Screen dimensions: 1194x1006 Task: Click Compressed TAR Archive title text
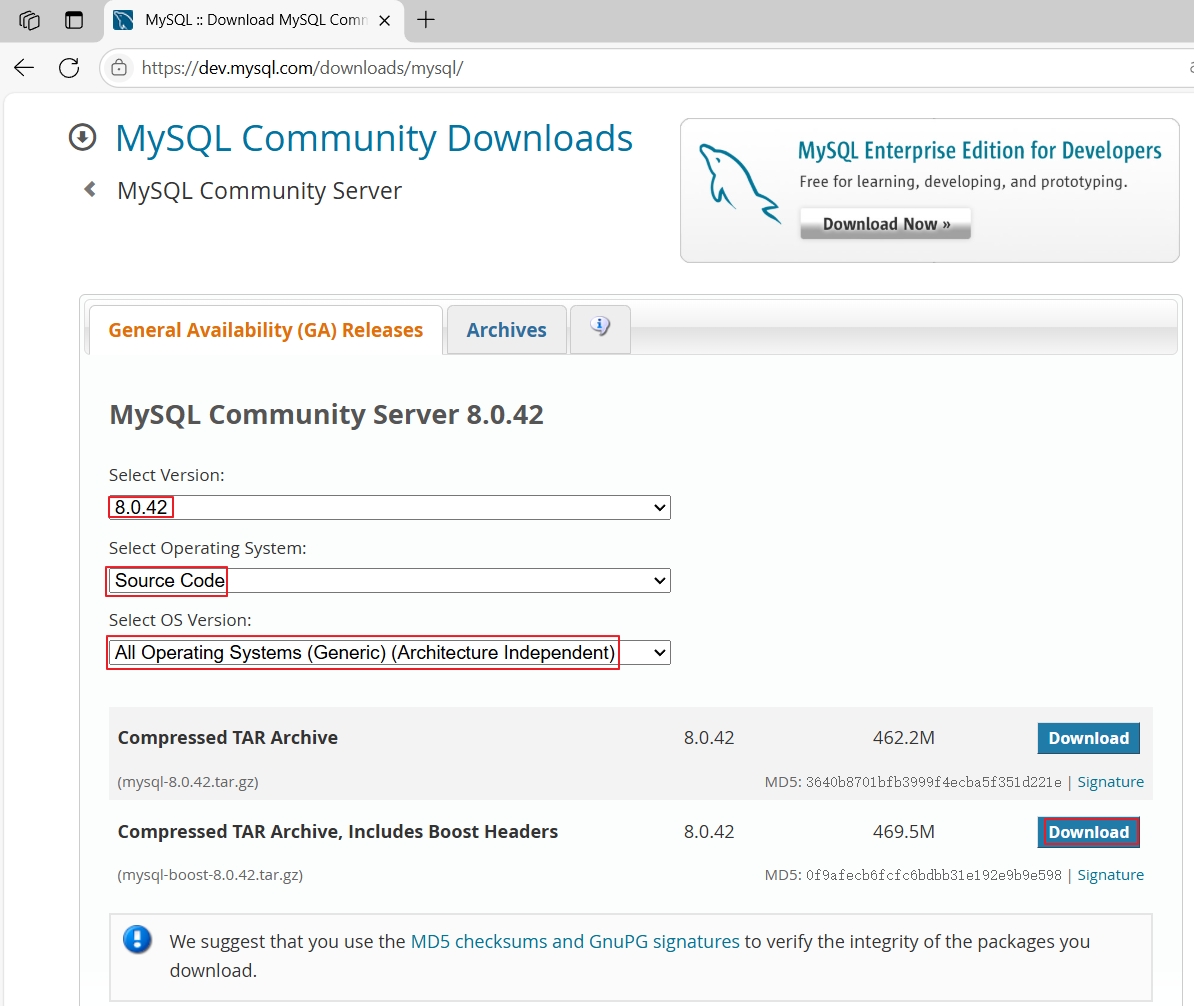228,738
